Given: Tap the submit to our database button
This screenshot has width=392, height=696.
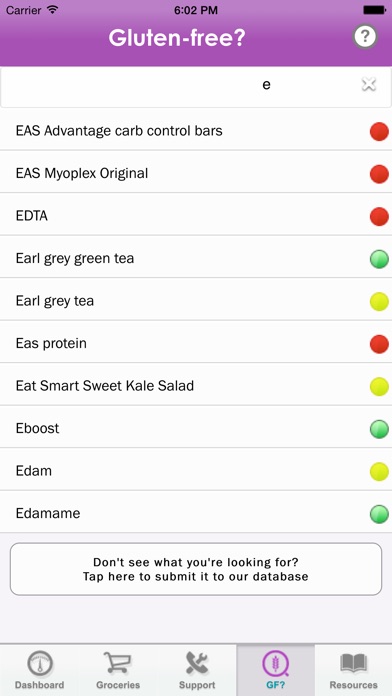Looking at the screenshot, I should (x=196, y=569).
